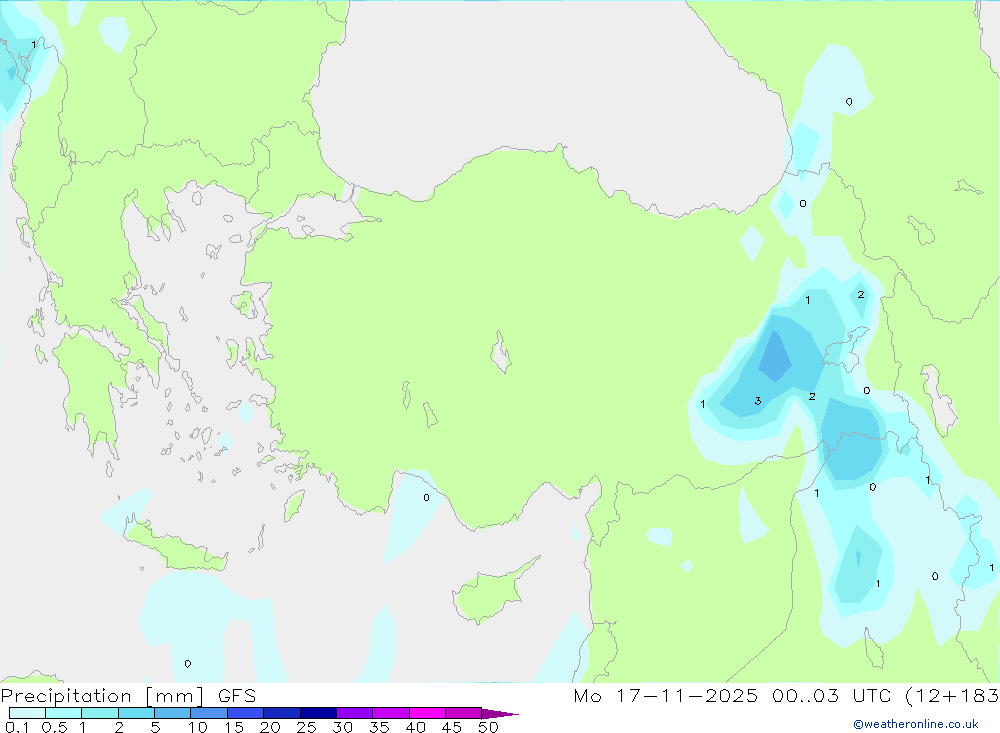Click the 'Precipitation [mm]' title text

tap(103, 695)
